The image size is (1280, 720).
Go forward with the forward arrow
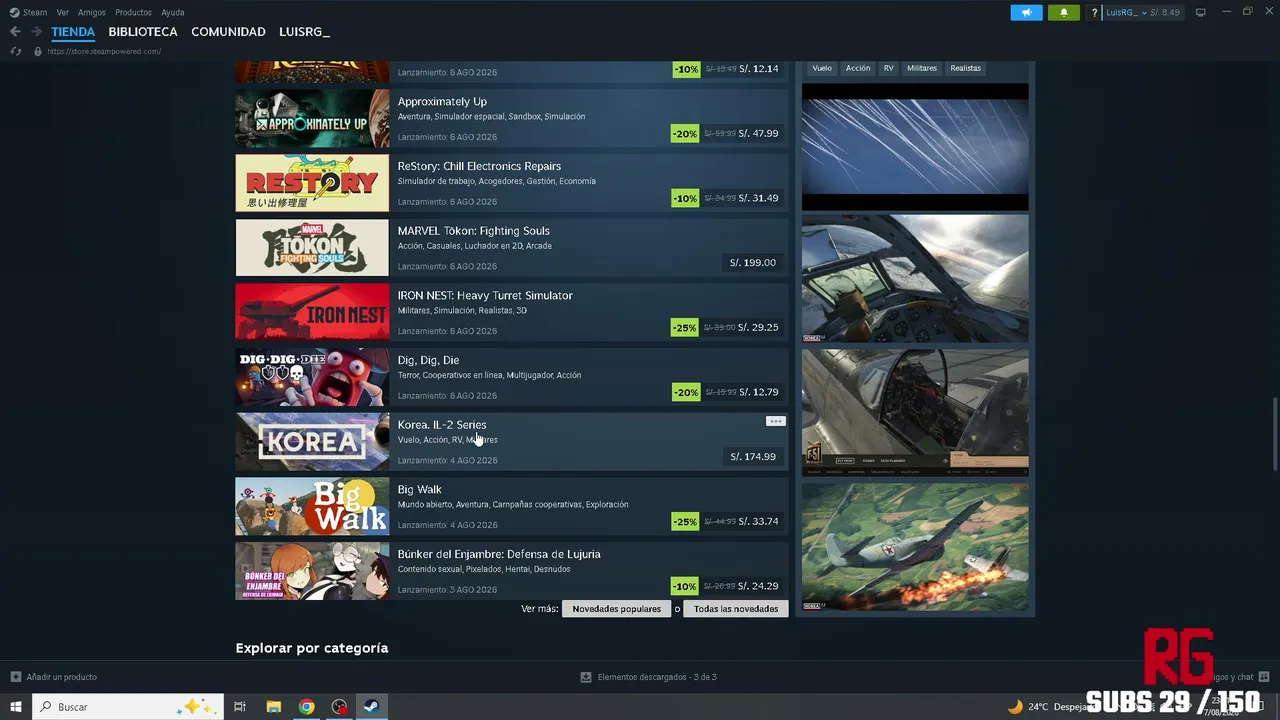35,32
